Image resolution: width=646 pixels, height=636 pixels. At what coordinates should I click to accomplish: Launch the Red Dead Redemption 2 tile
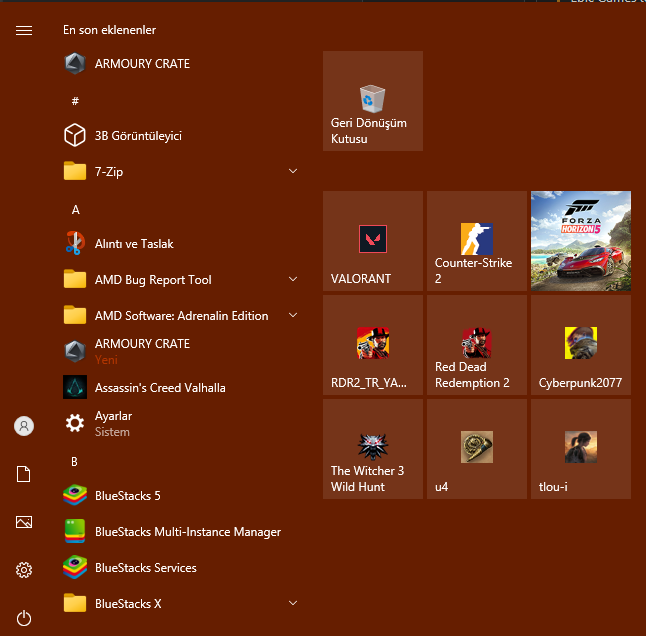click(x=477, y=345)
